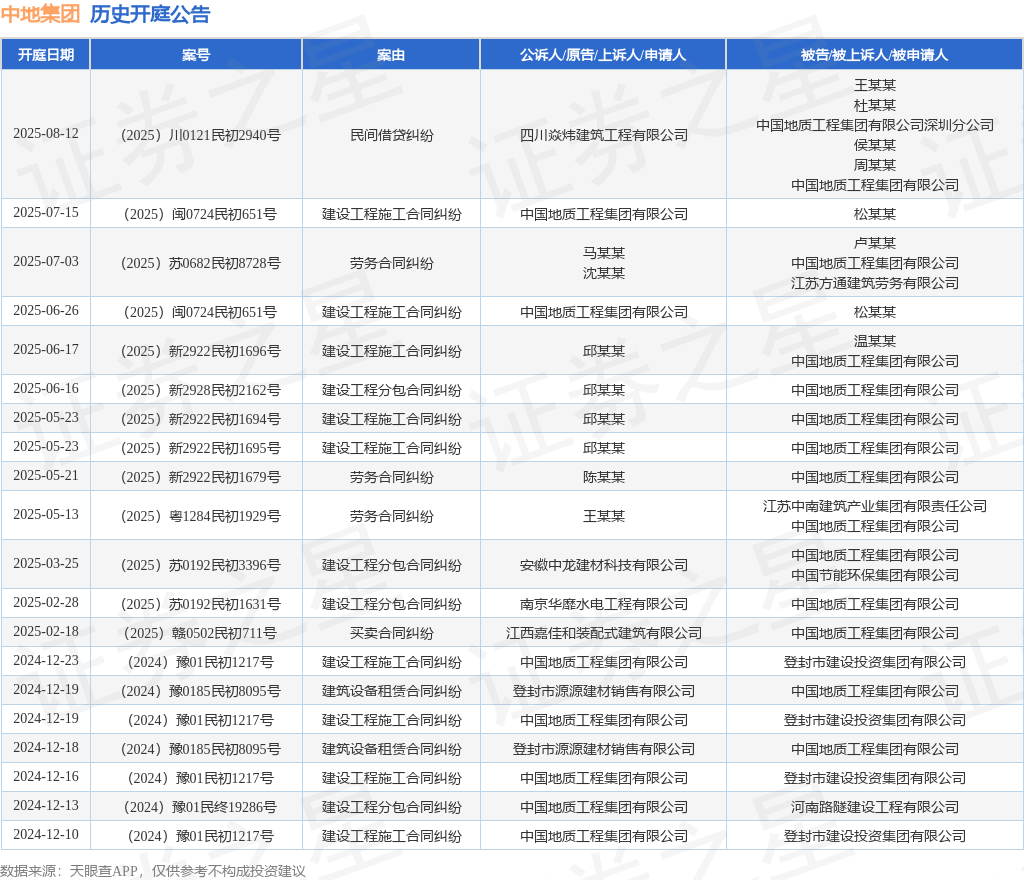
Task: Select case number 苏0192民初3396号
Action: tap(200, 565)
